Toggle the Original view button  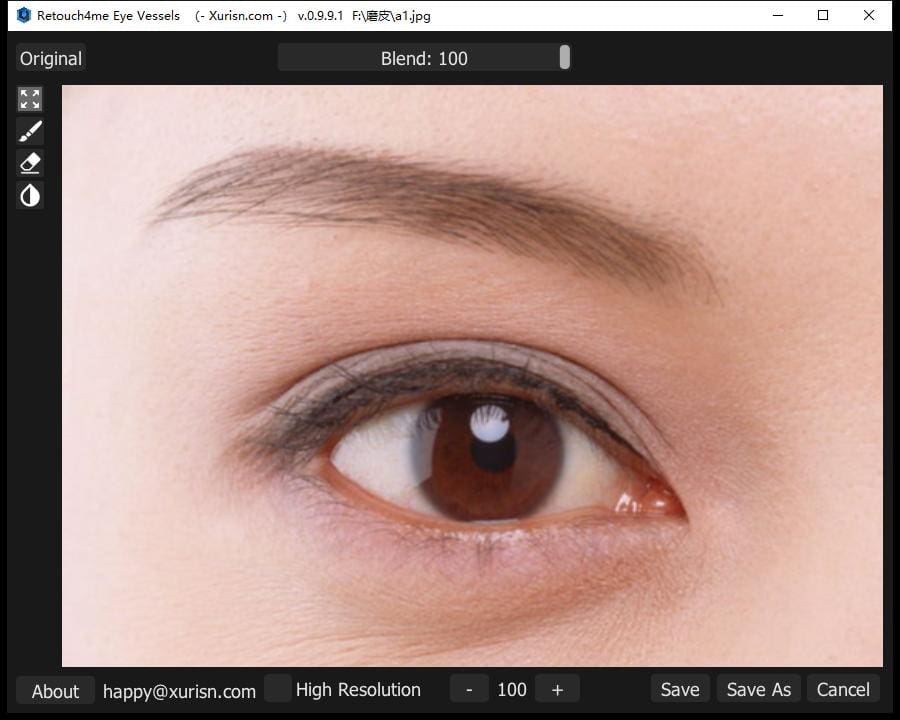tap(51, 58)
